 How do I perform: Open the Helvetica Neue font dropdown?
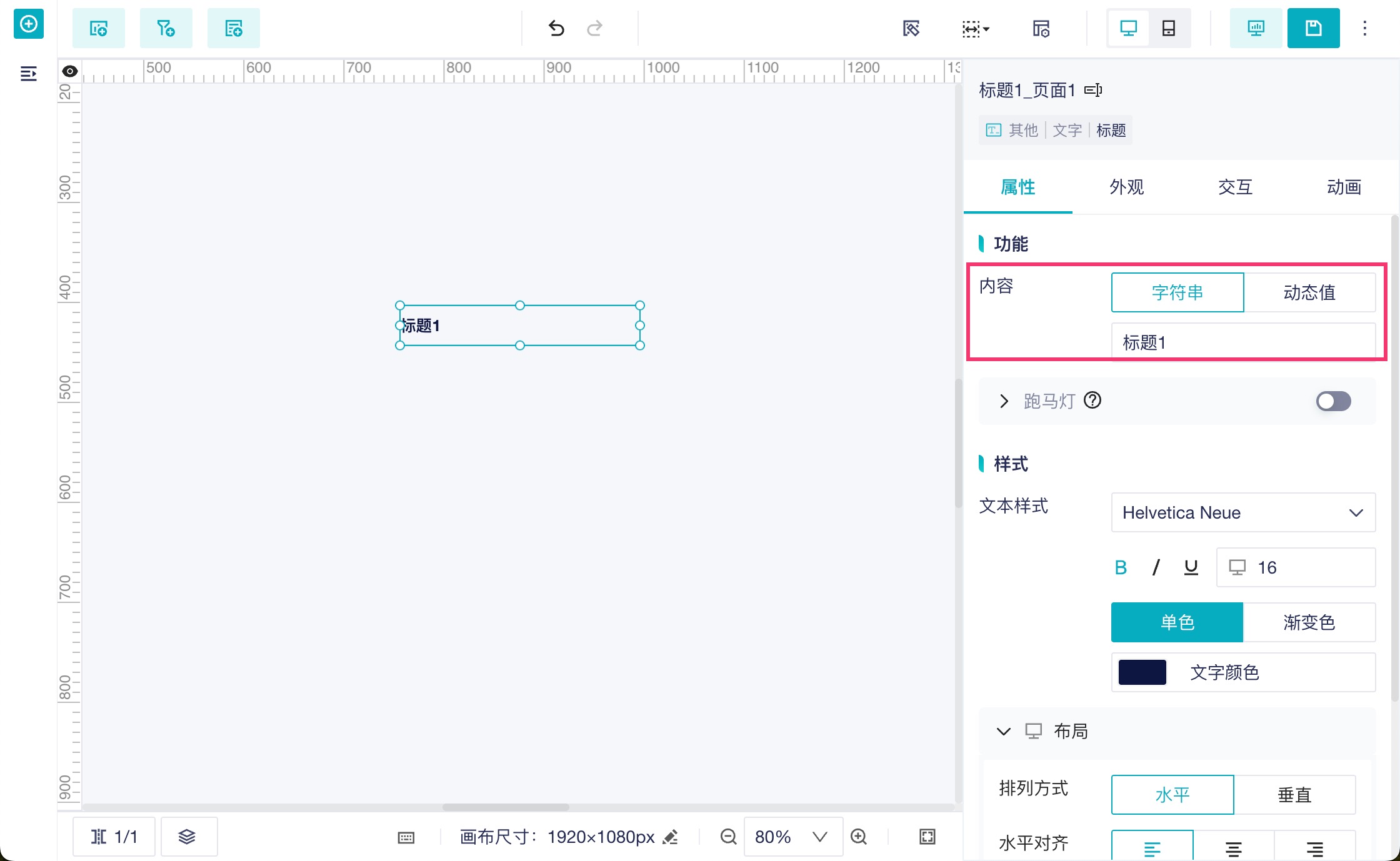[1242, 512]
